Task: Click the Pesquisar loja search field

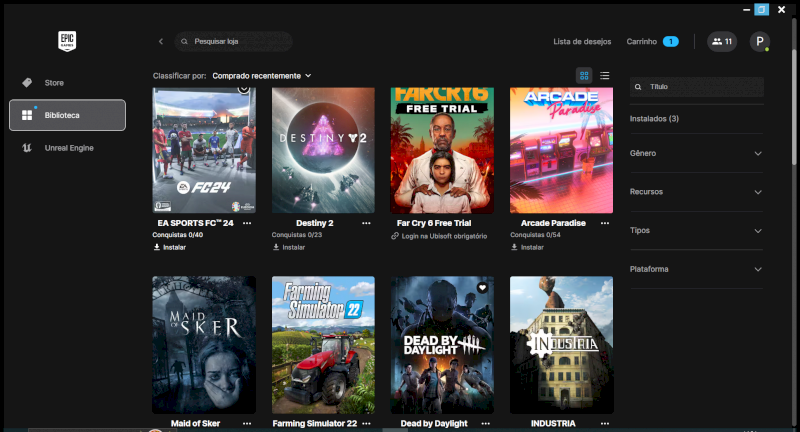Action: 233,41
